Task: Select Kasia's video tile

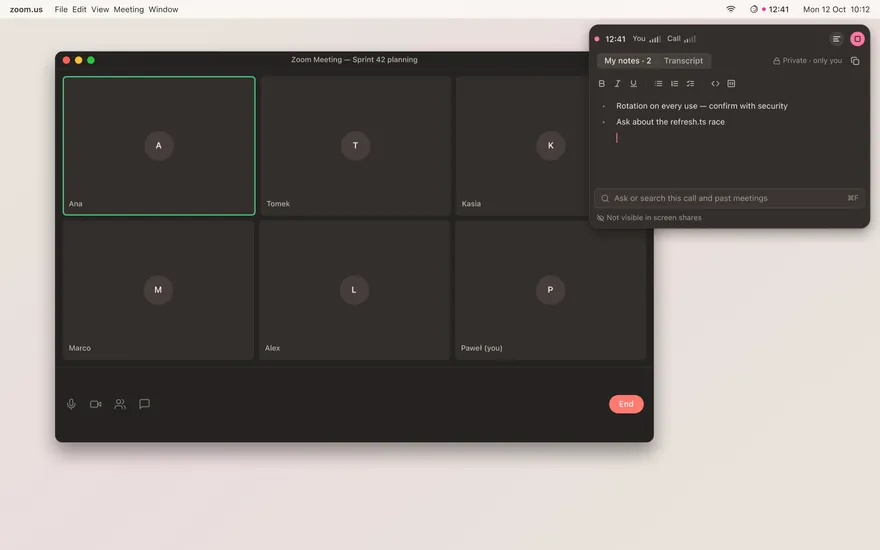Action: (x=522, y=146)
